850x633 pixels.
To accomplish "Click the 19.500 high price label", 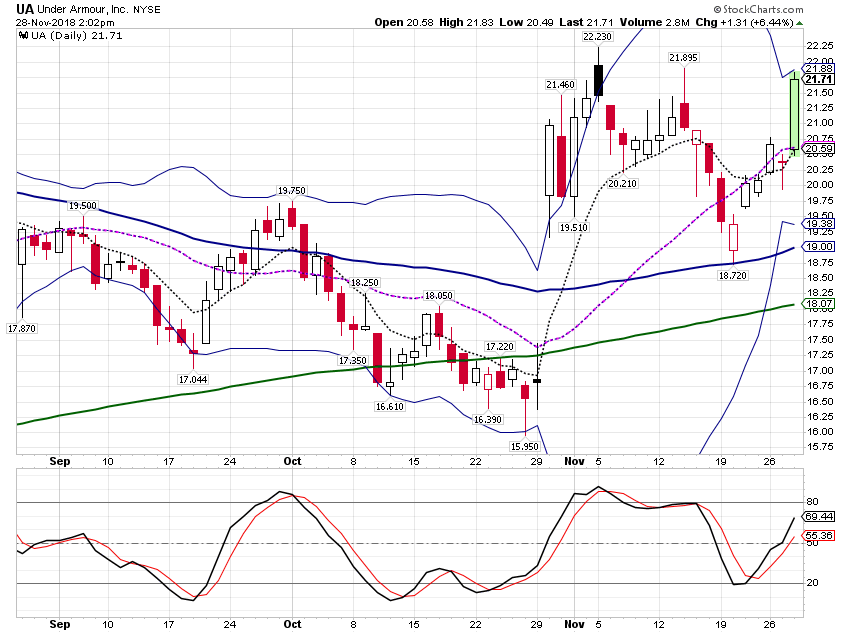I will (x=82, y=206).
